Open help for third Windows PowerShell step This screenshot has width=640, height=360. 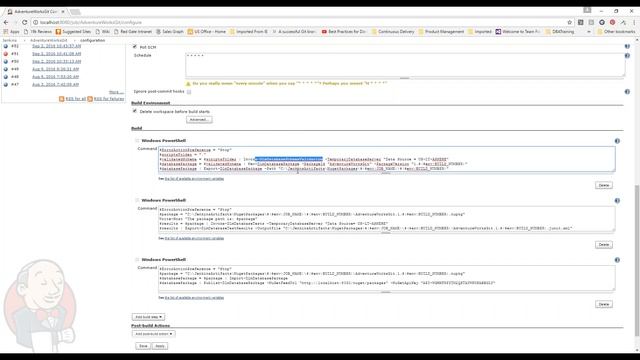[x=617, y=260]
